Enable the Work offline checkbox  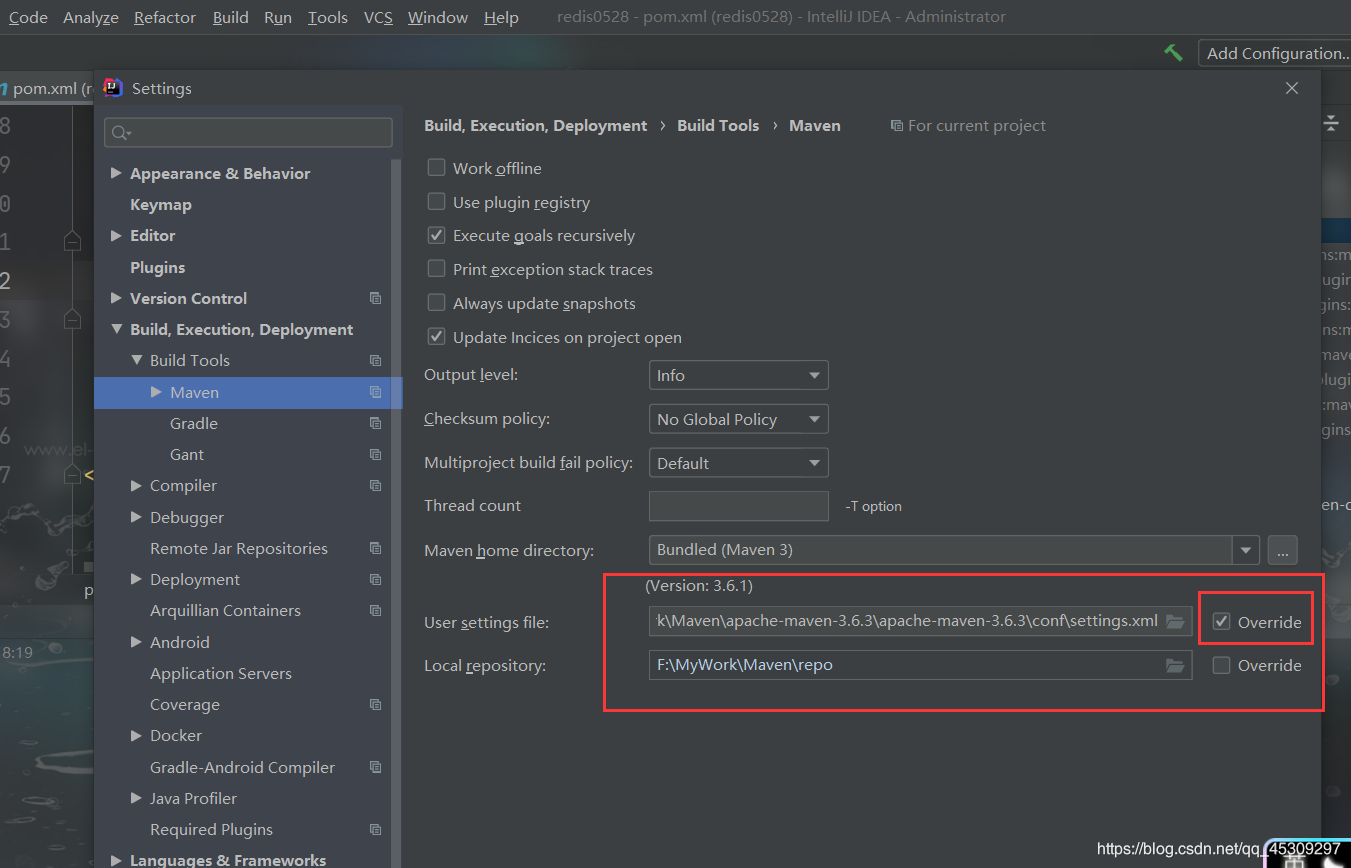pos(436,168)
